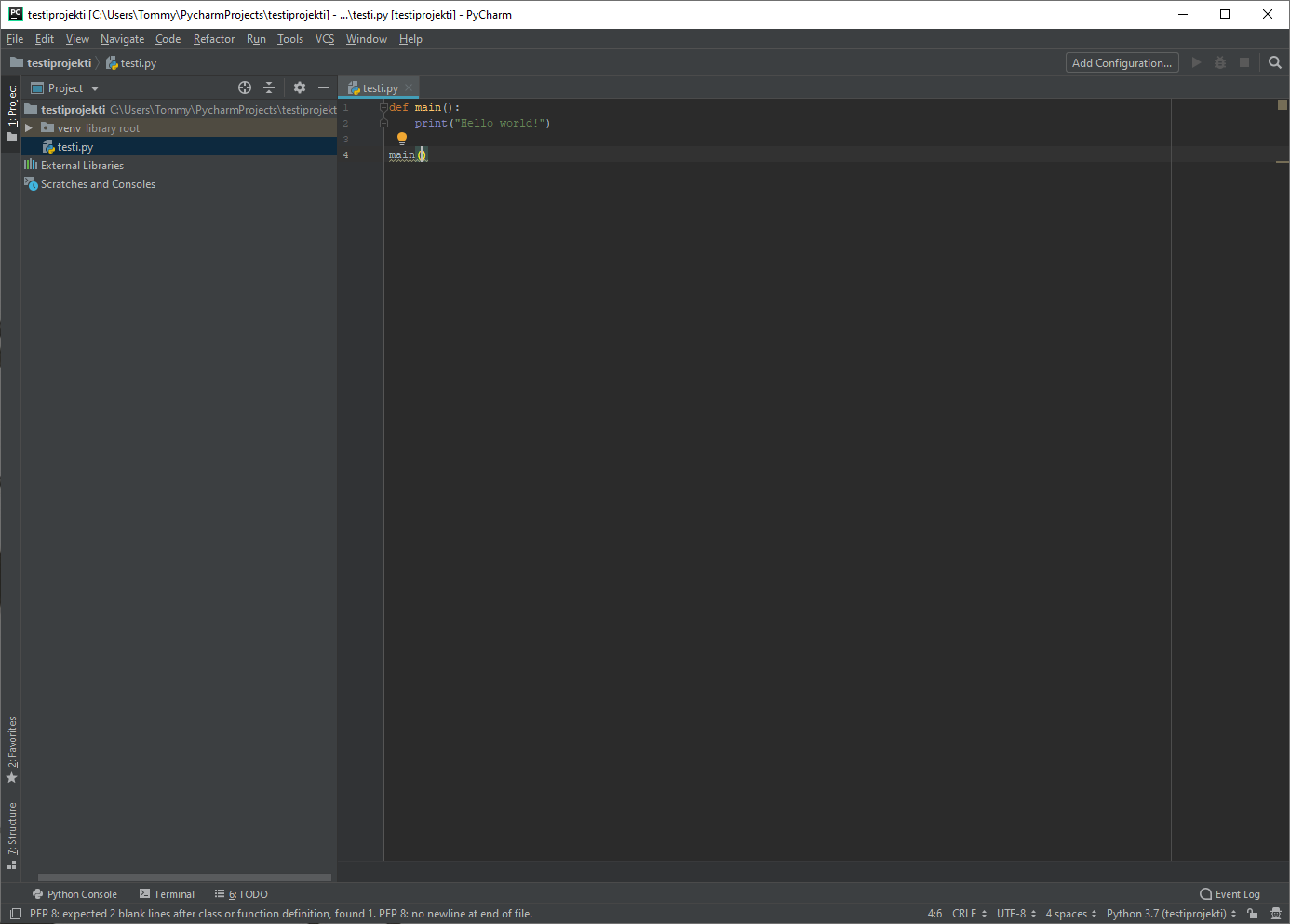
Task: Hide the Project panel with minus icon
Action: (324, 87)
